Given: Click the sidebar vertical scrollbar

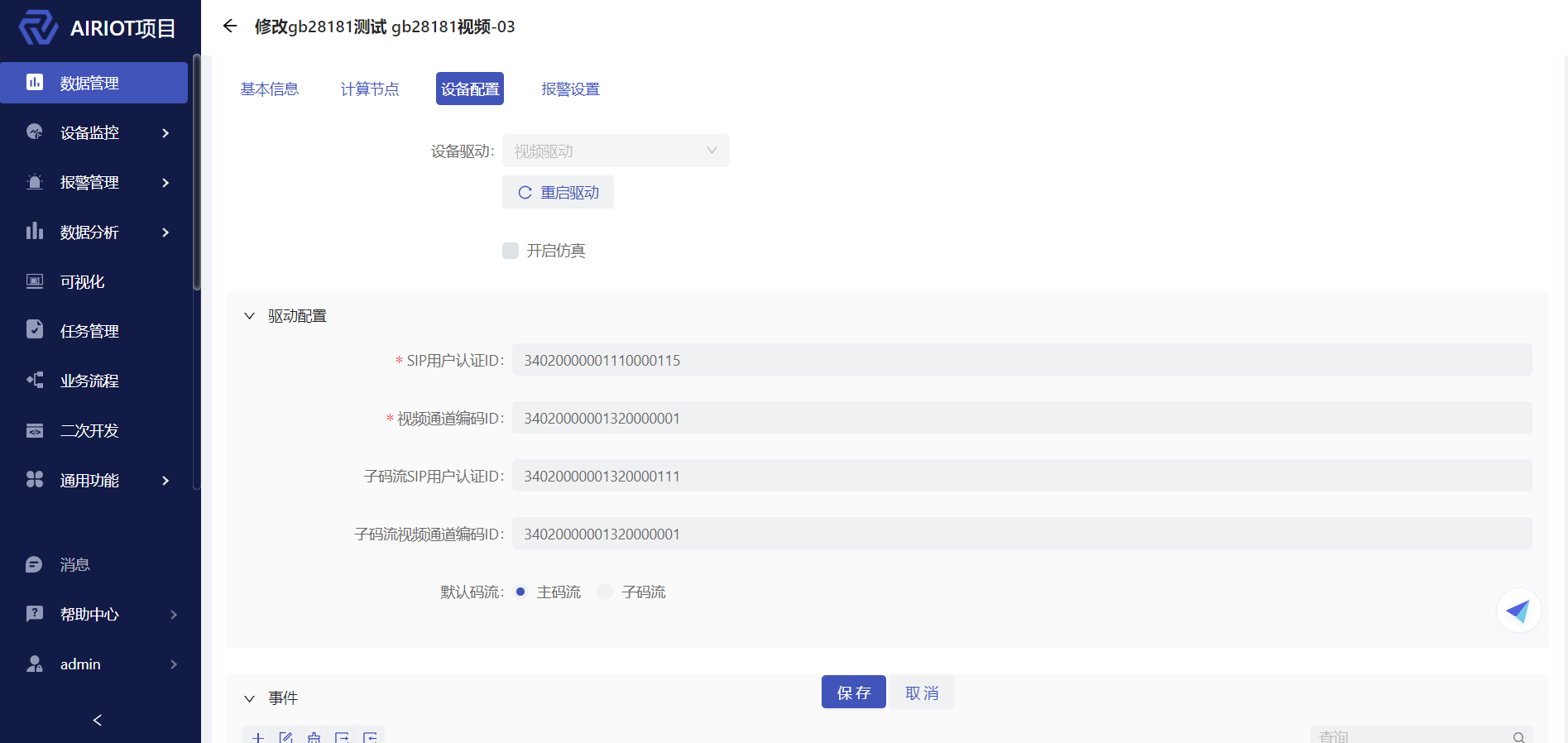Looking at the screenshot, I should pyautogui.click(x=196, y=172).
